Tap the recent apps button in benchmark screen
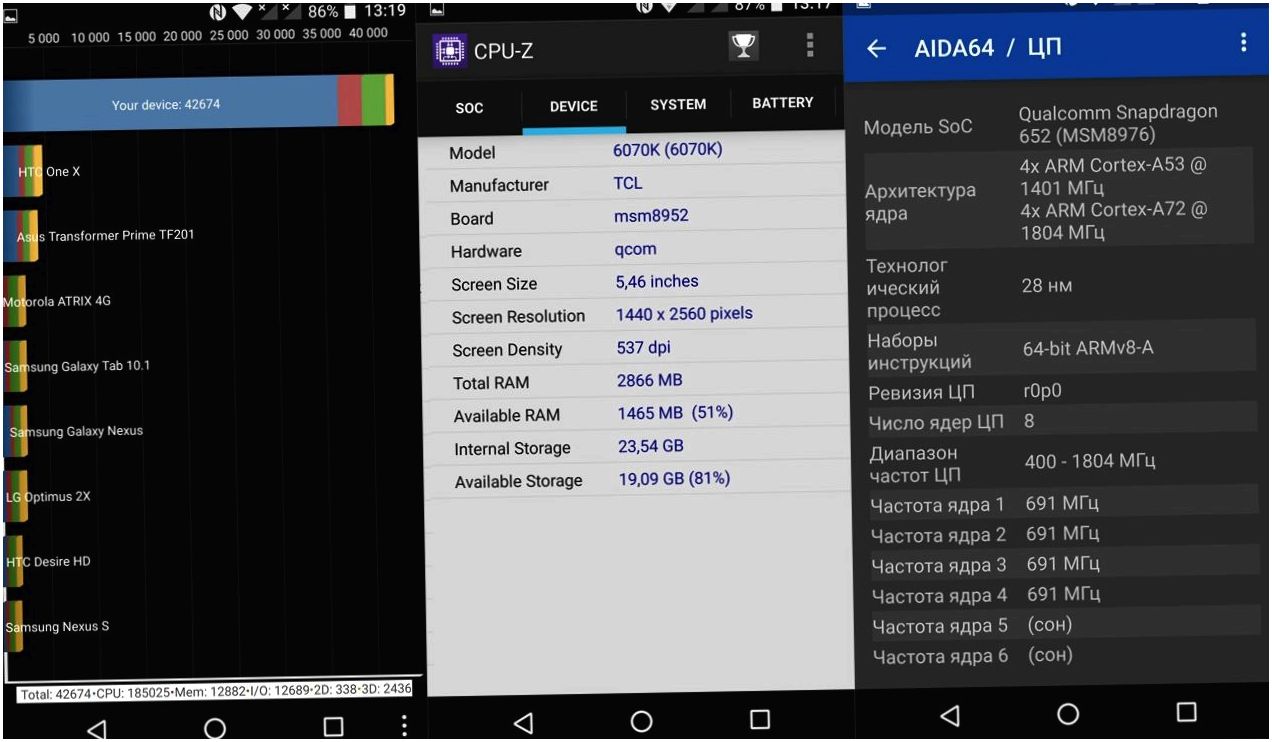 click(x=333, y=727)
